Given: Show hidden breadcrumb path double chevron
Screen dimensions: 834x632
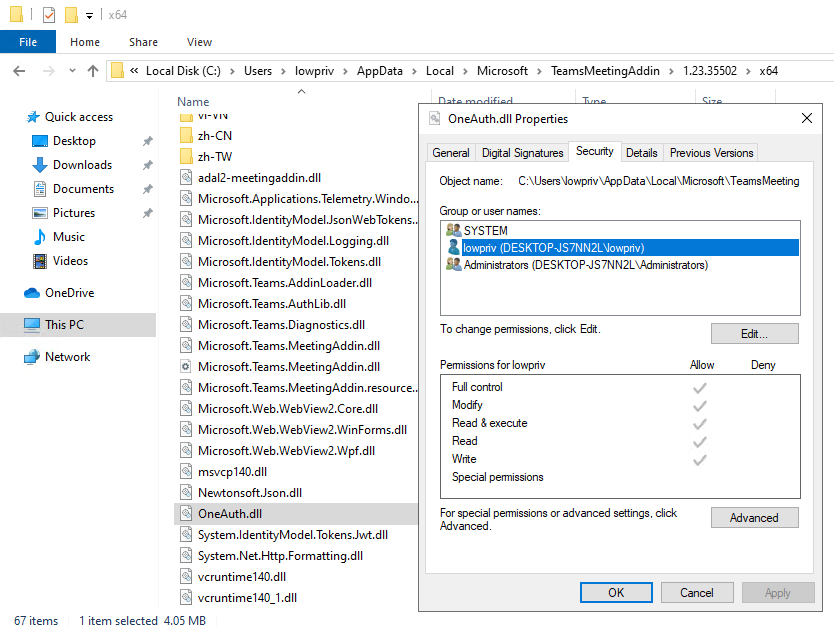Looking at the screenshot, I should tap(134, 71).
